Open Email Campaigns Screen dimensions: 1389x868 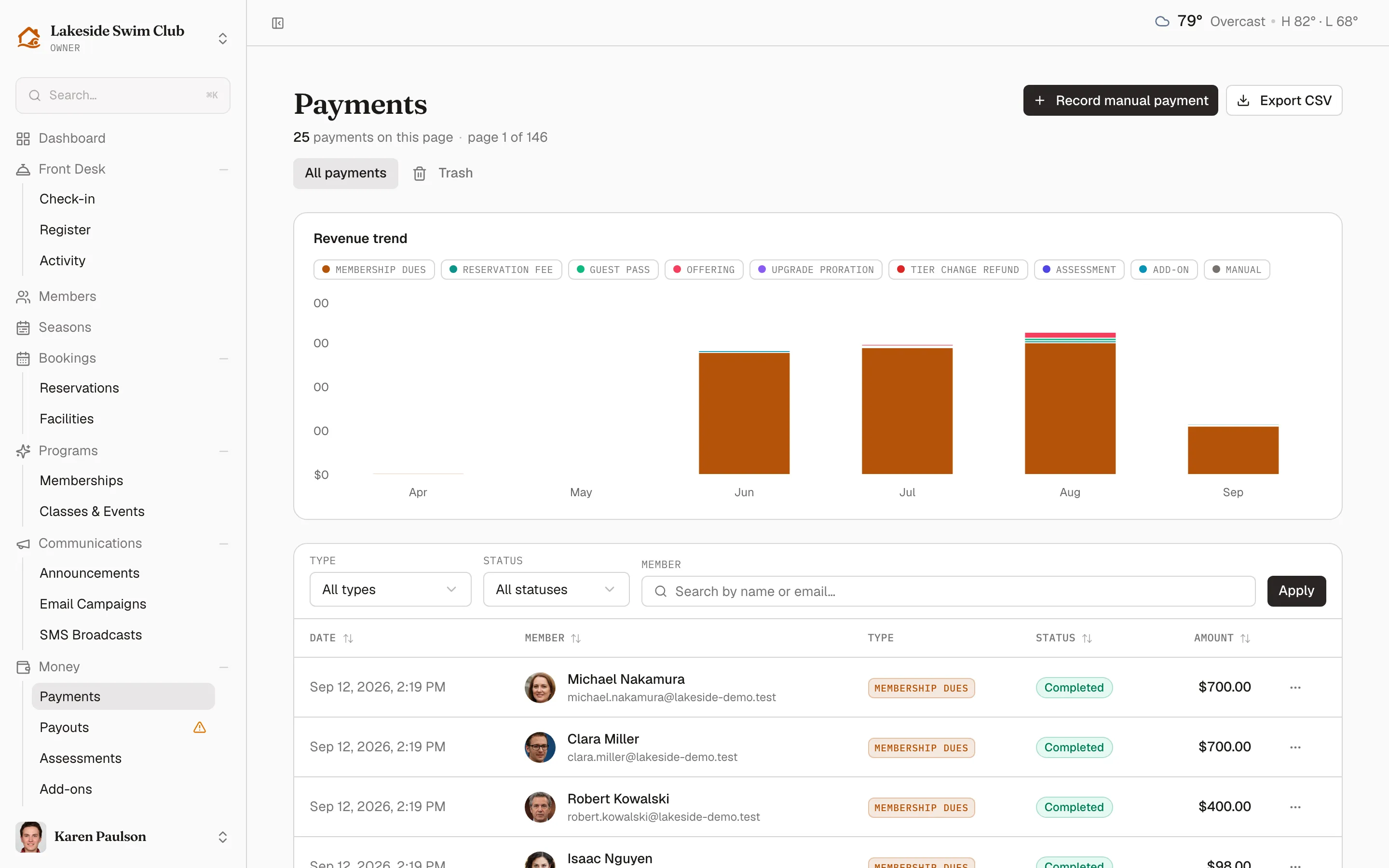pyautogui.click(x=93, y=604)
